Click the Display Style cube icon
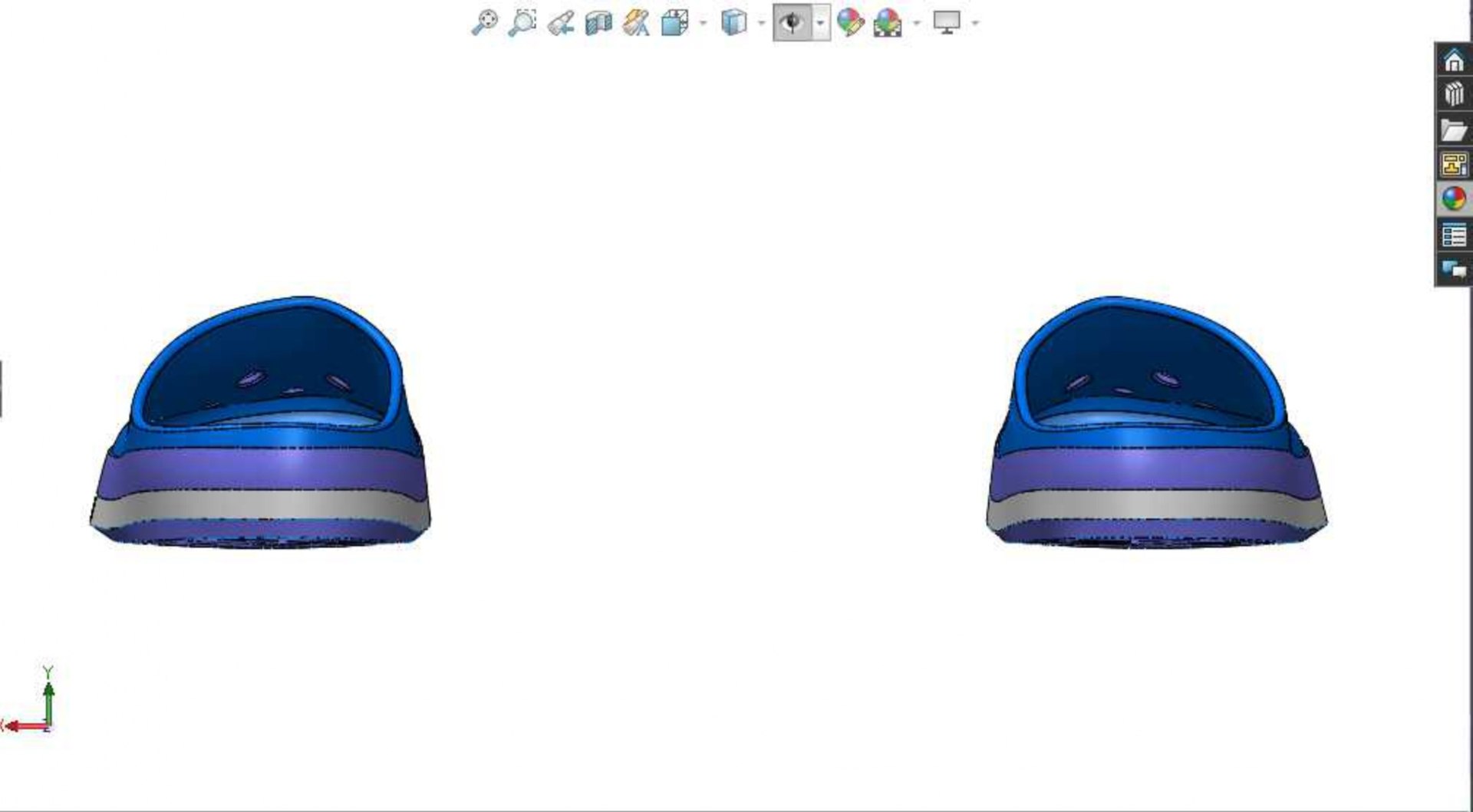Image resolution: width=1473 pixels, height=812 pixels. (734, 22)
